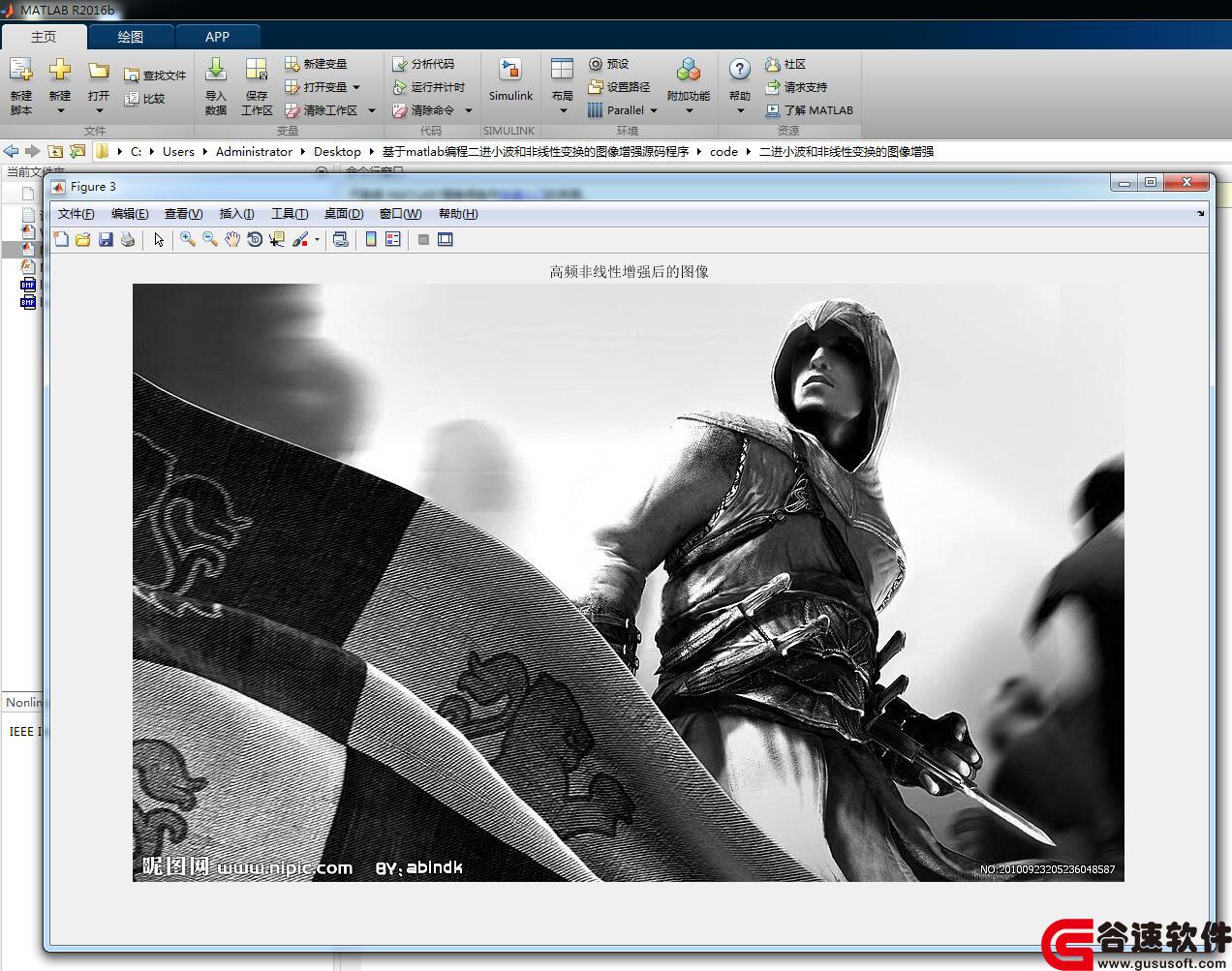Click Learn MATLAB (了解 MATLAB)
The height and width of the screenshot is (971, 1232).
pyautogui.click(x=810, y=110)
